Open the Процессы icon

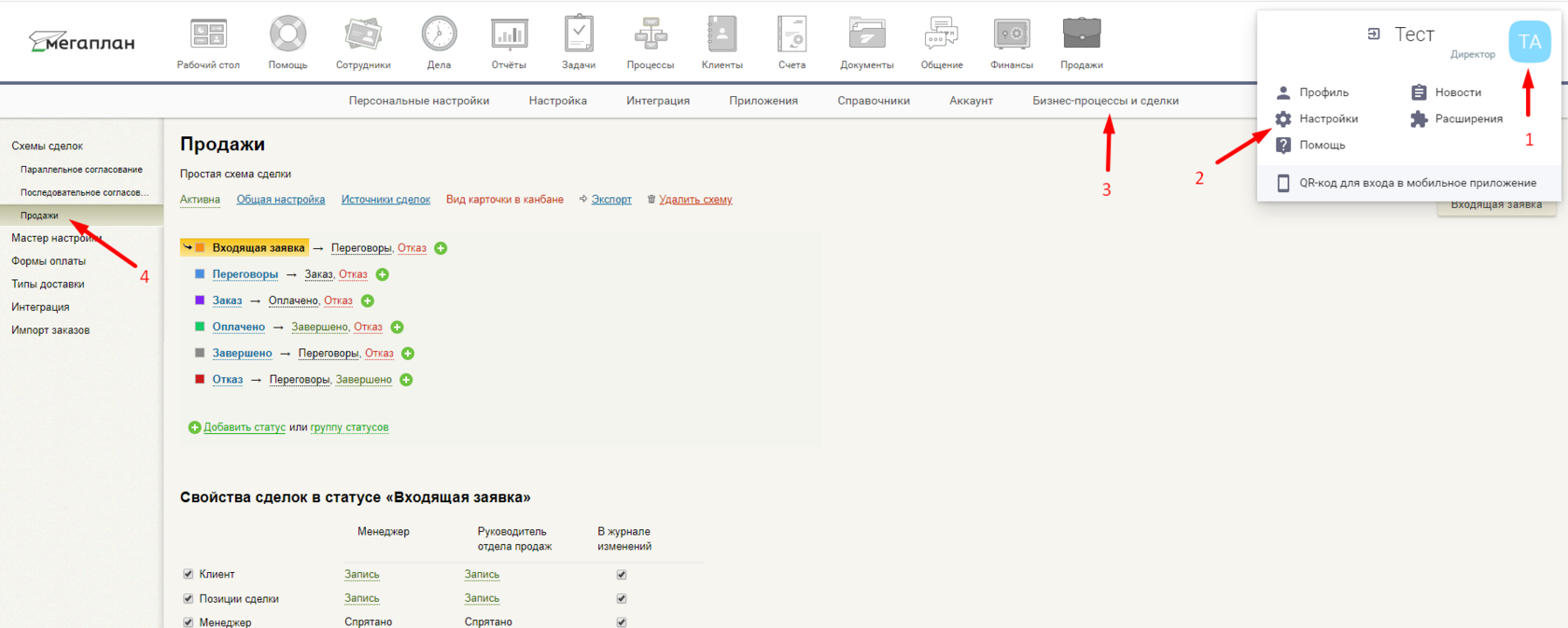[651, 35]
